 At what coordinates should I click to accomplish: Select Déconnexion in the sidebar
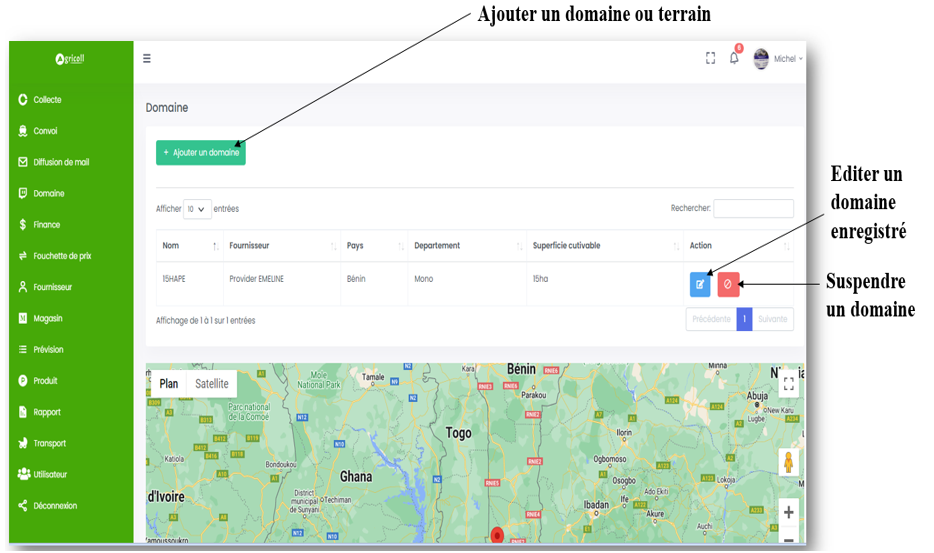point(55,506)
